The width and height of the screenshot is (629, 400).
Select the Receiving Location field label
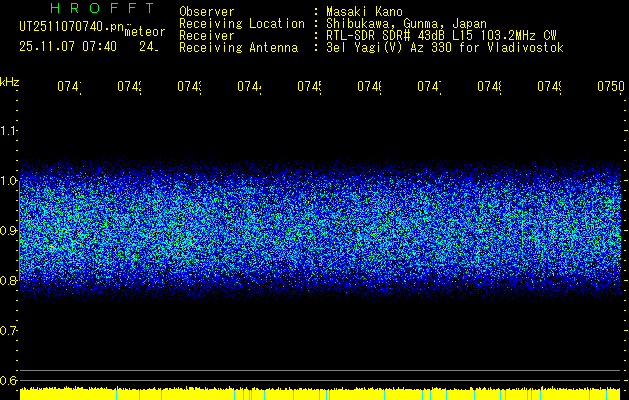point(241,24)
